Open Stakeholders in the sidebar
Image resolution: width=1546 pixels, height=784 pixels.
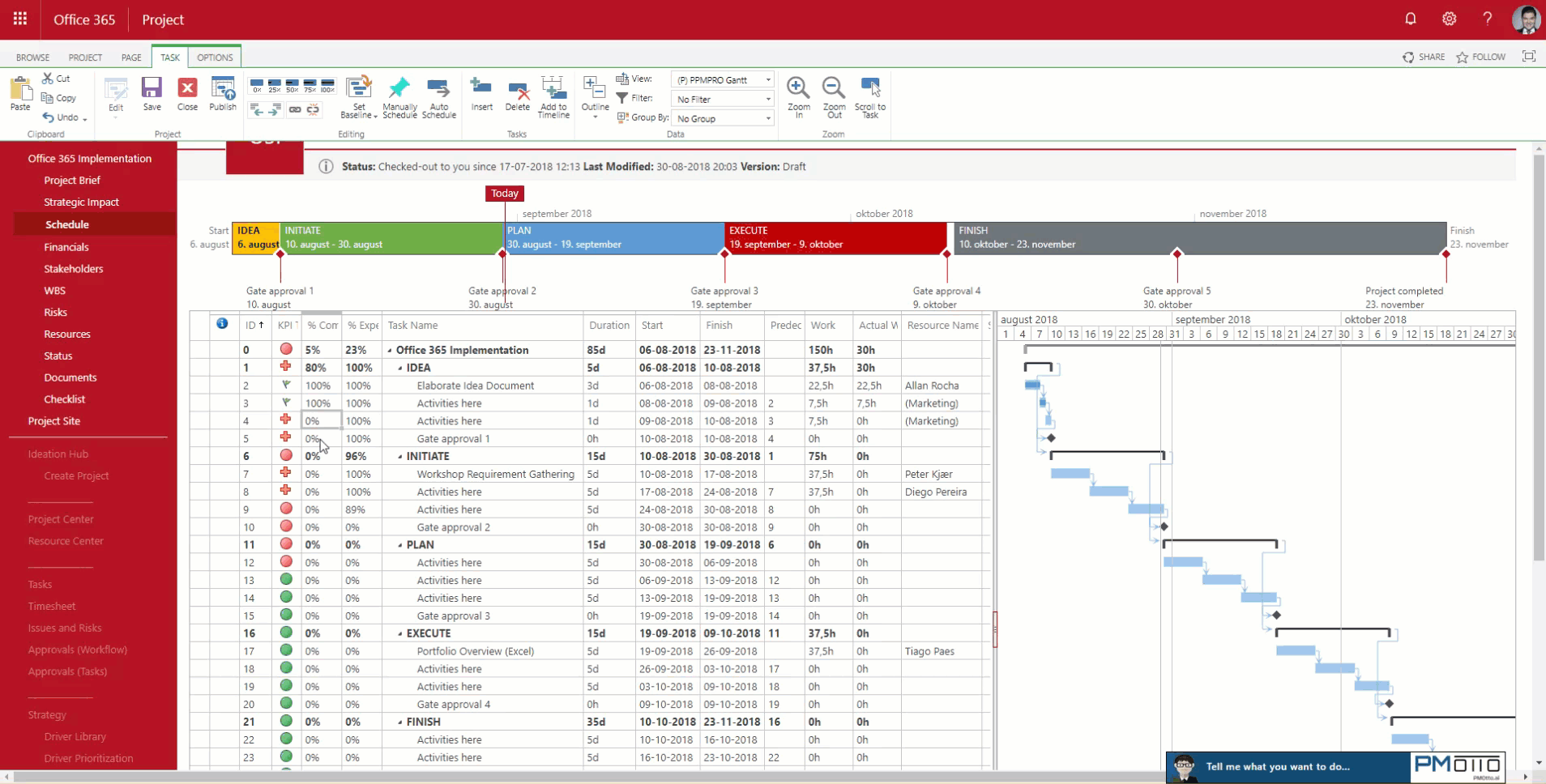[74, 269]
